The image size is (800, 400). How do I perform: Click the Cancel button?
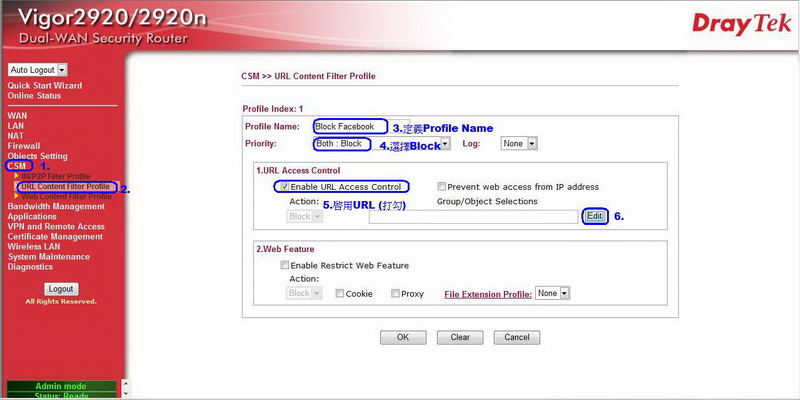click(x=517, y=337)
